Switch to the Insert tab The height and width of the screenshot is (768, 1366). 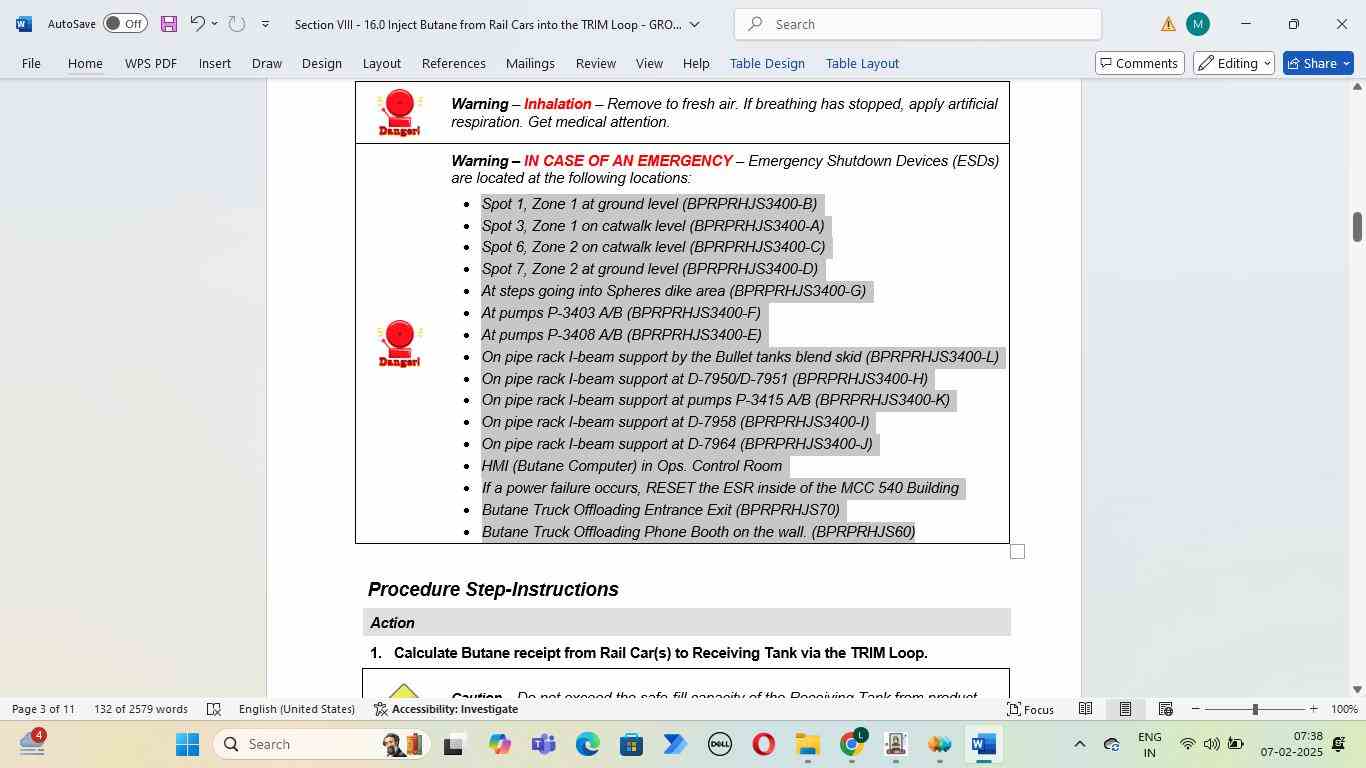pos(215,63)
